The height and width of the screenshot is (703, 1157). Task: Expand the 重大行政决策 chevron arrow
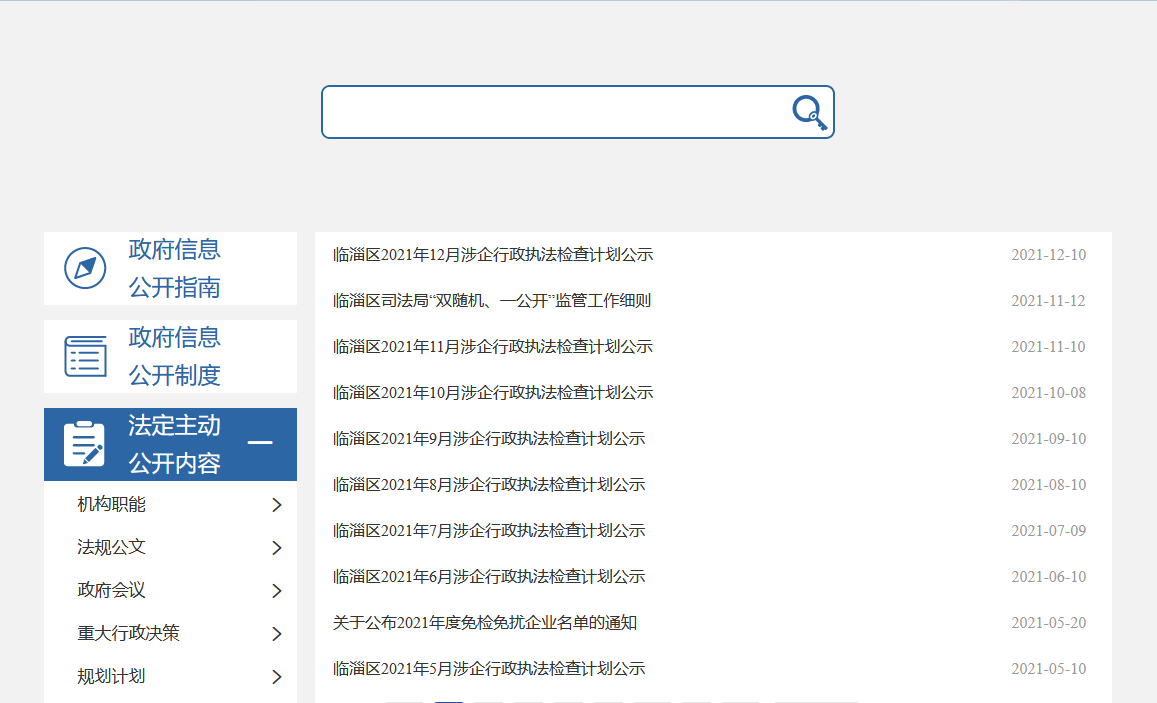pyautogui.click(x=277, y=634)
